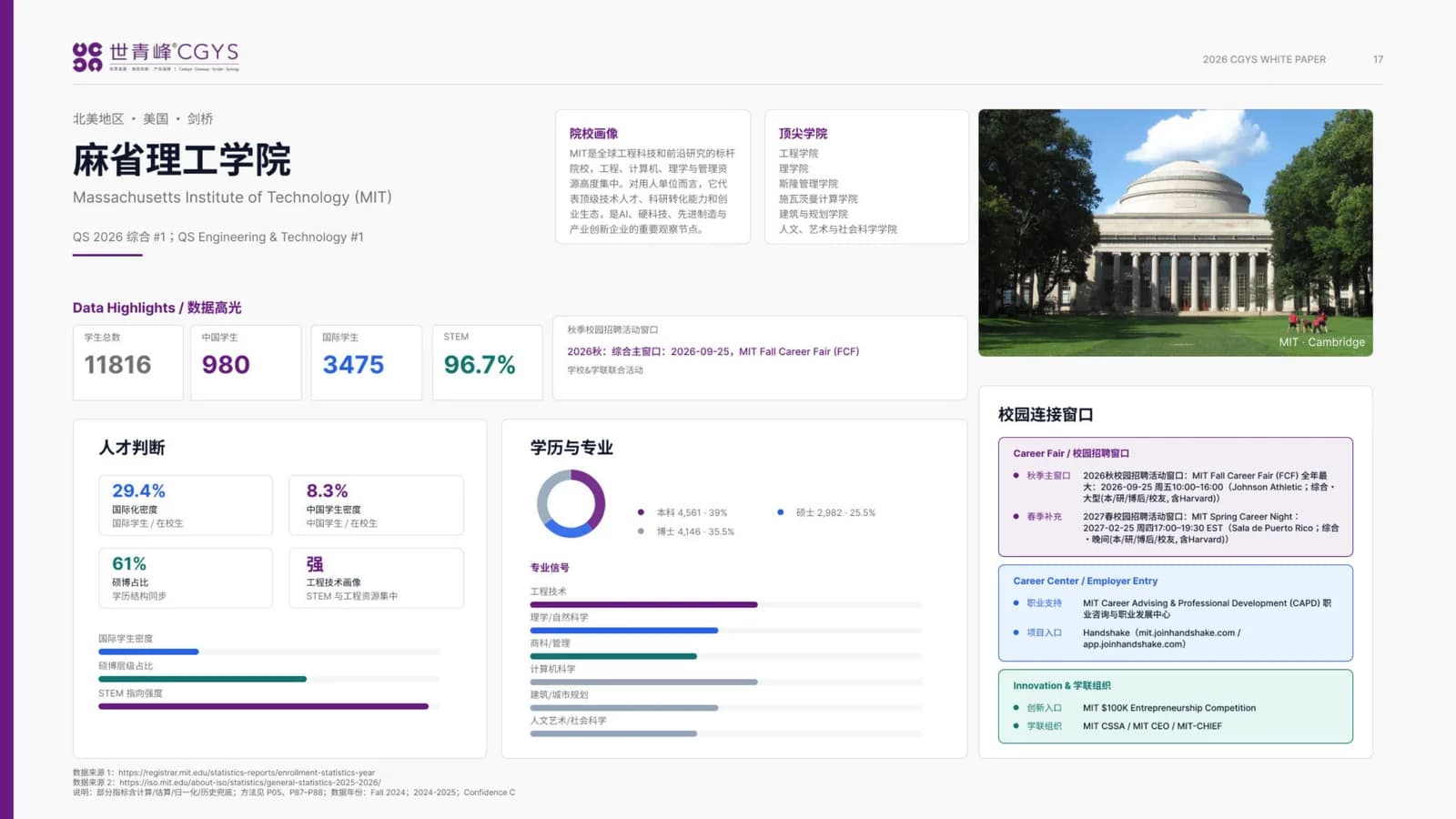Click the 博士 4,146 · 35.5% legend entry
The height and width of the screenshot is (819, 1456).
tap(686, 531)
